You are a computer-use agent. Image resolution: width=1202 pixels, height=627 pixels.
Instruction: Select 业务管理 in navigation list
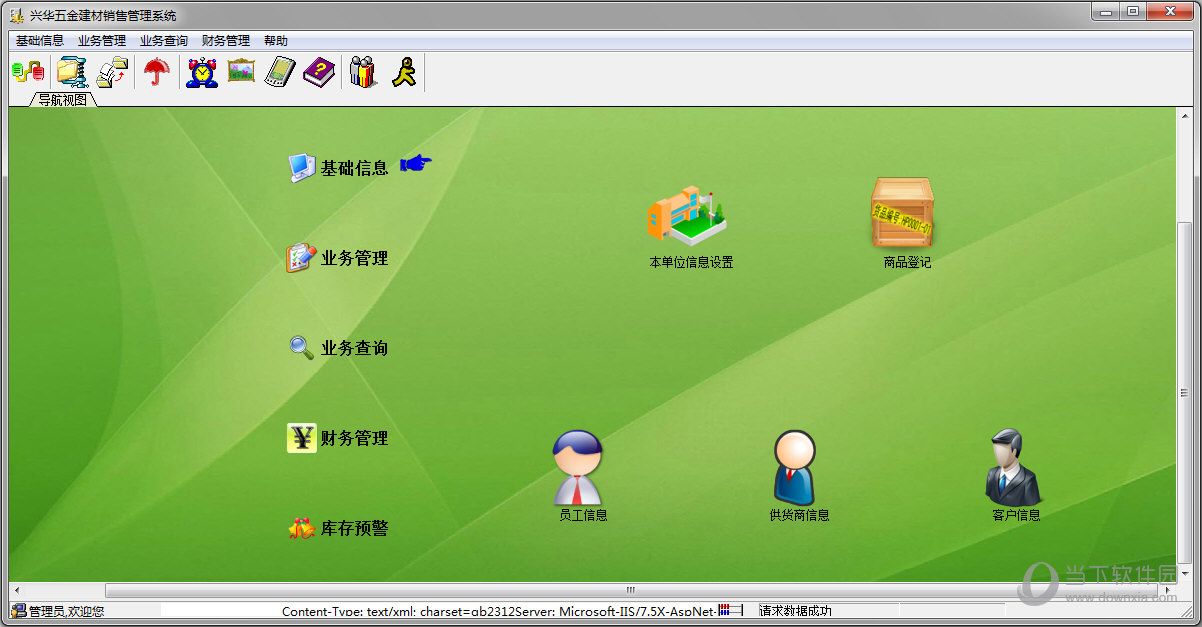[354, 258]
